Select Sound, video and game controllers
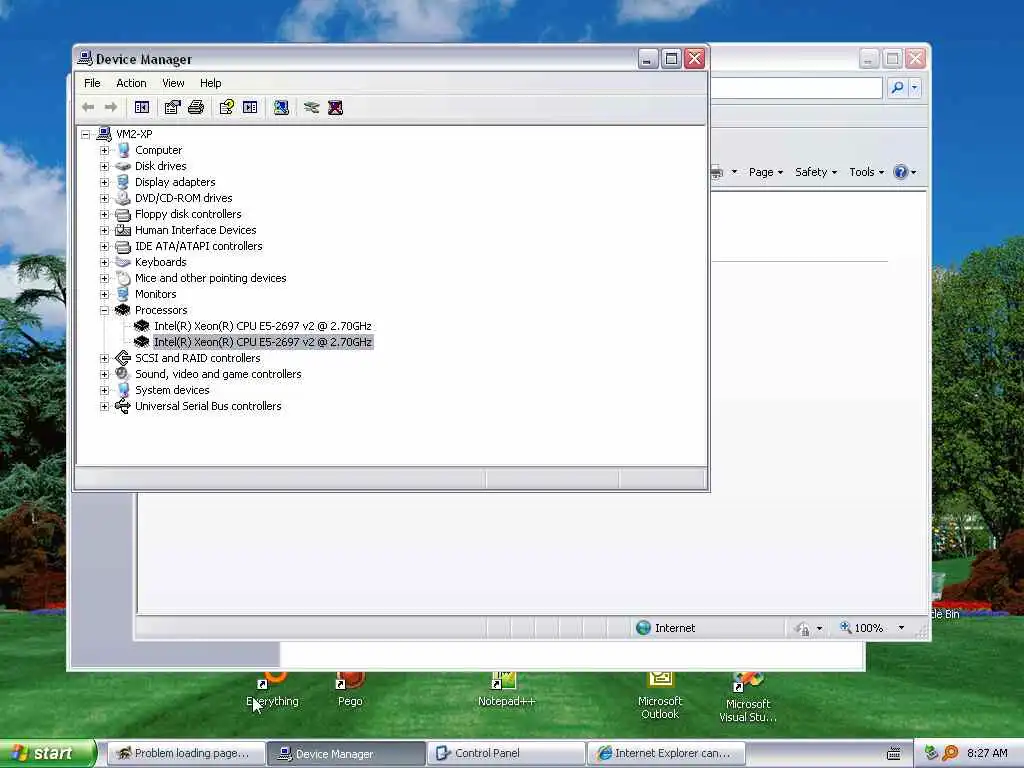 coord(218,374)
